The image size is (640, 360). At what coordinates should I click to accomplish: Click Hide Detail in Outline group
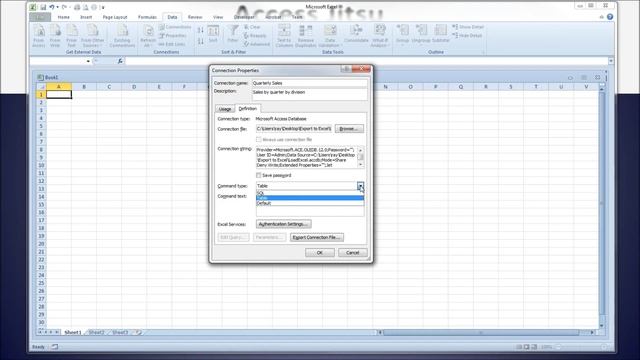467,36
